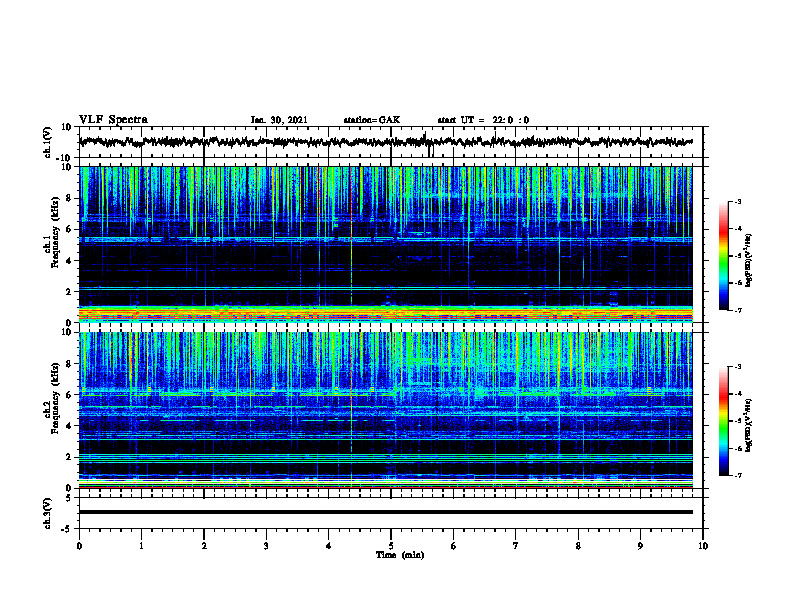Click the 'start UT = 22:0 :0' text

(x=483, y=120)
